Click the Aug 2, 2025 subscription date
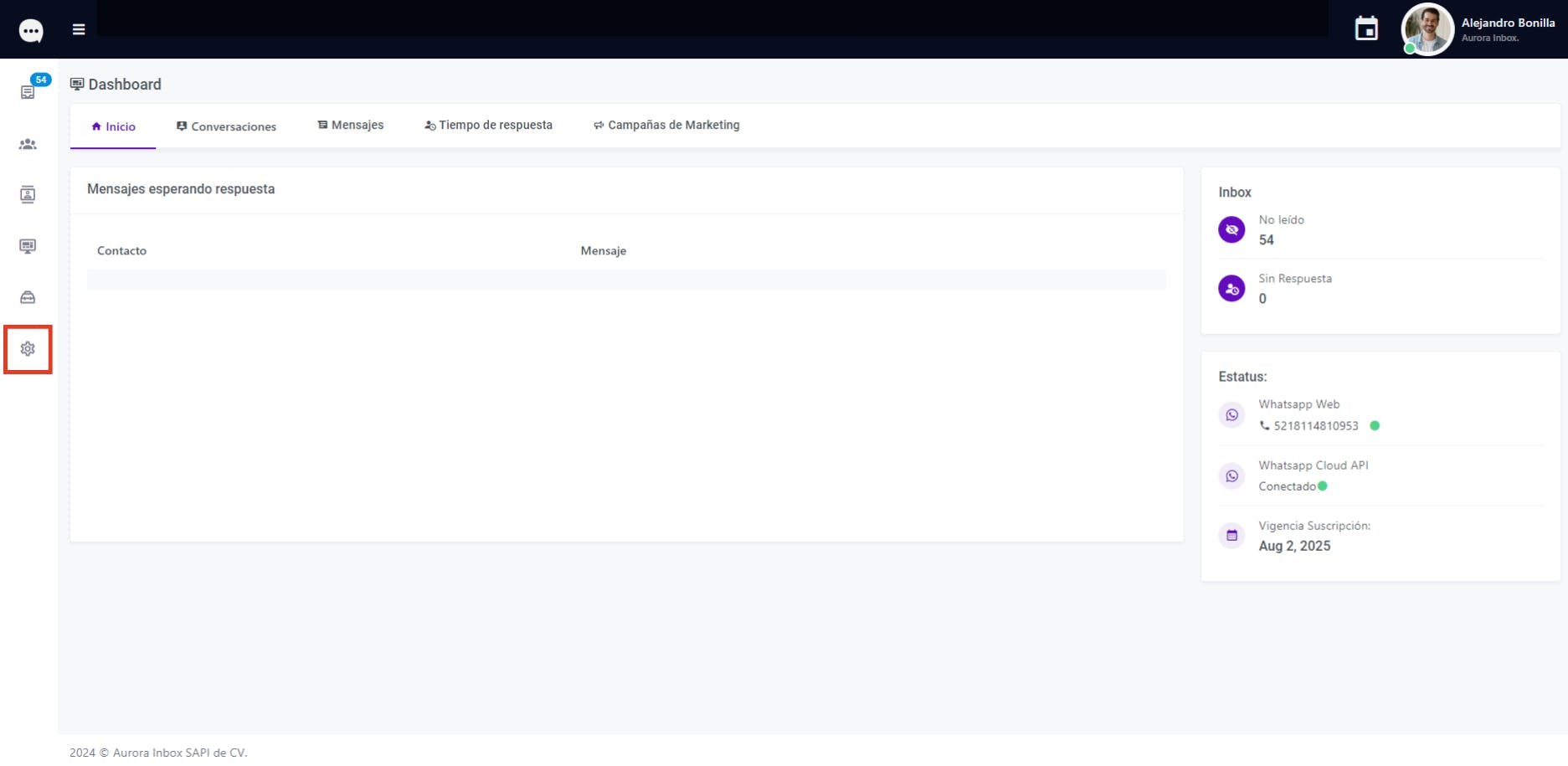This screenshot has height=766, width=1568. (x=1294, y=546)
